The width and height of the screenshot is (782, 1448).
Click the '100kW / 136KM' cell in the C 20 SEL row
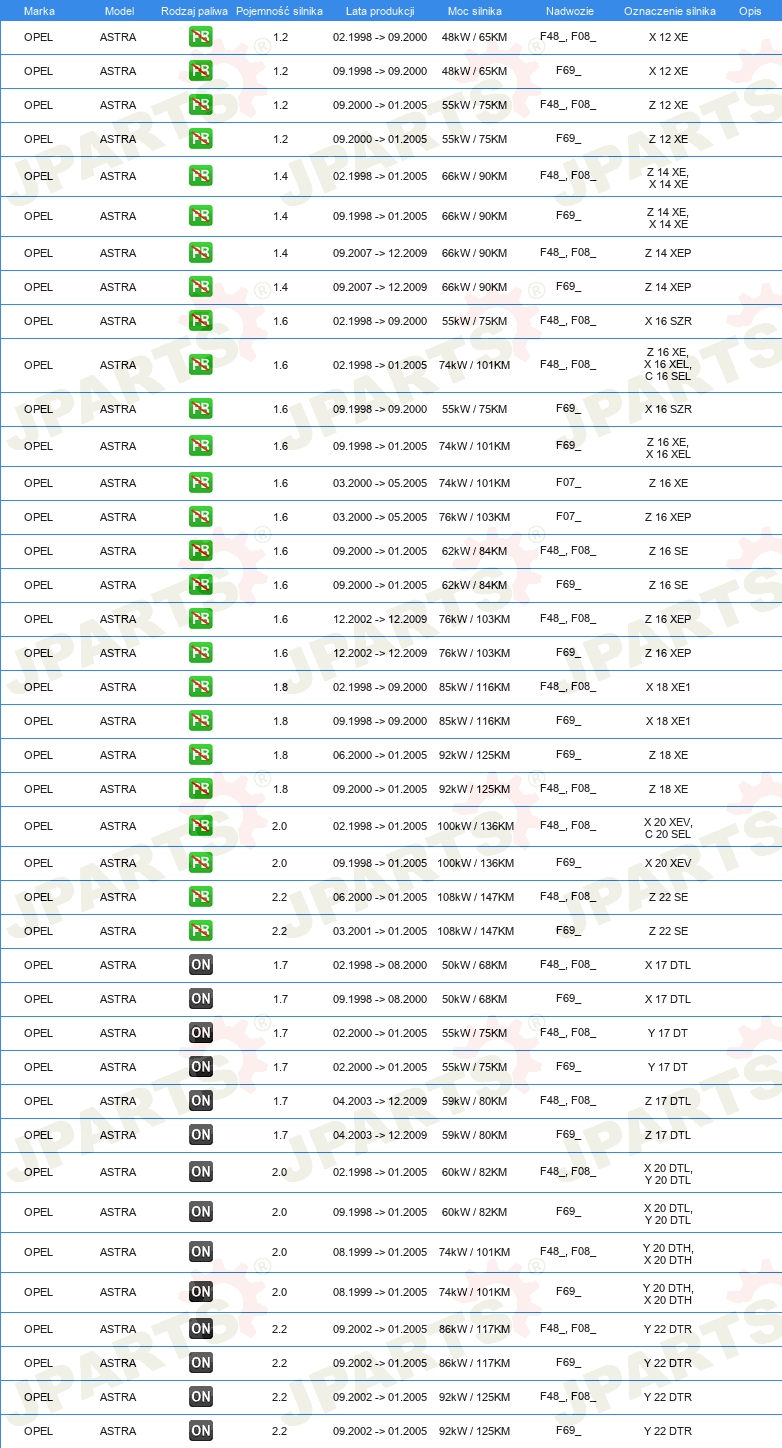[x=475, y=826]
